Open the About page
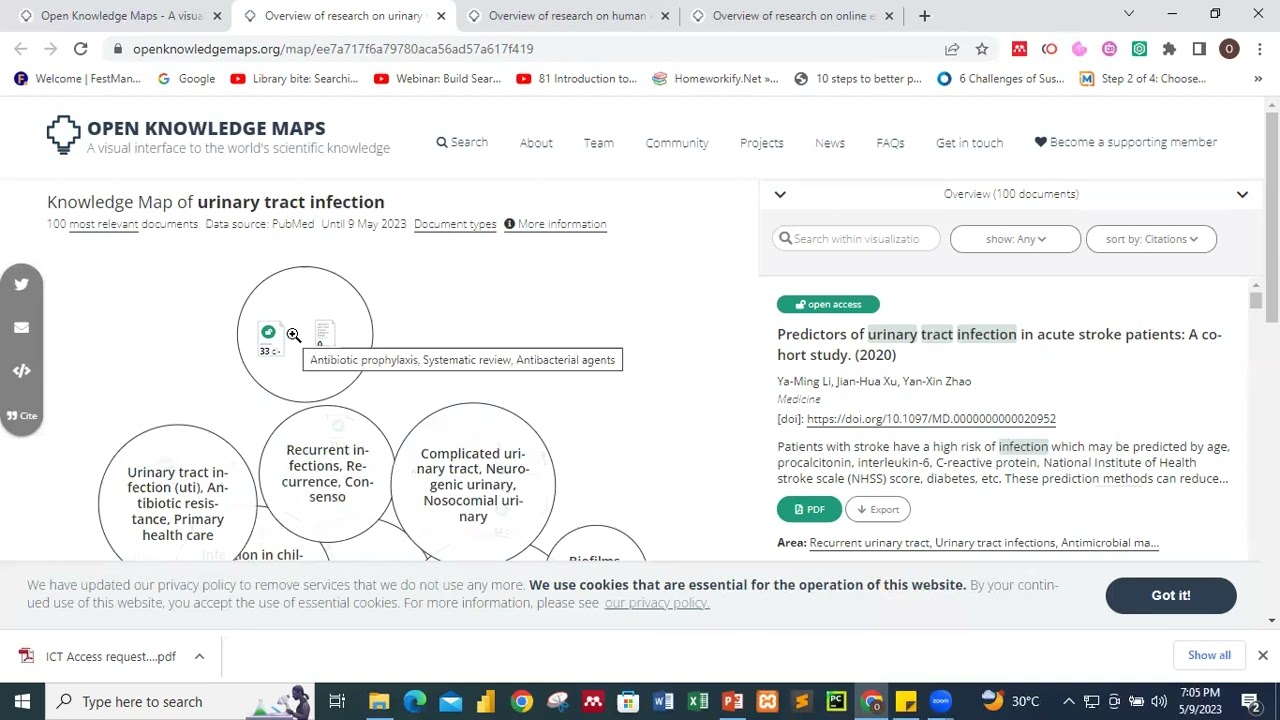1280x720 pixels. click(536, 143)
